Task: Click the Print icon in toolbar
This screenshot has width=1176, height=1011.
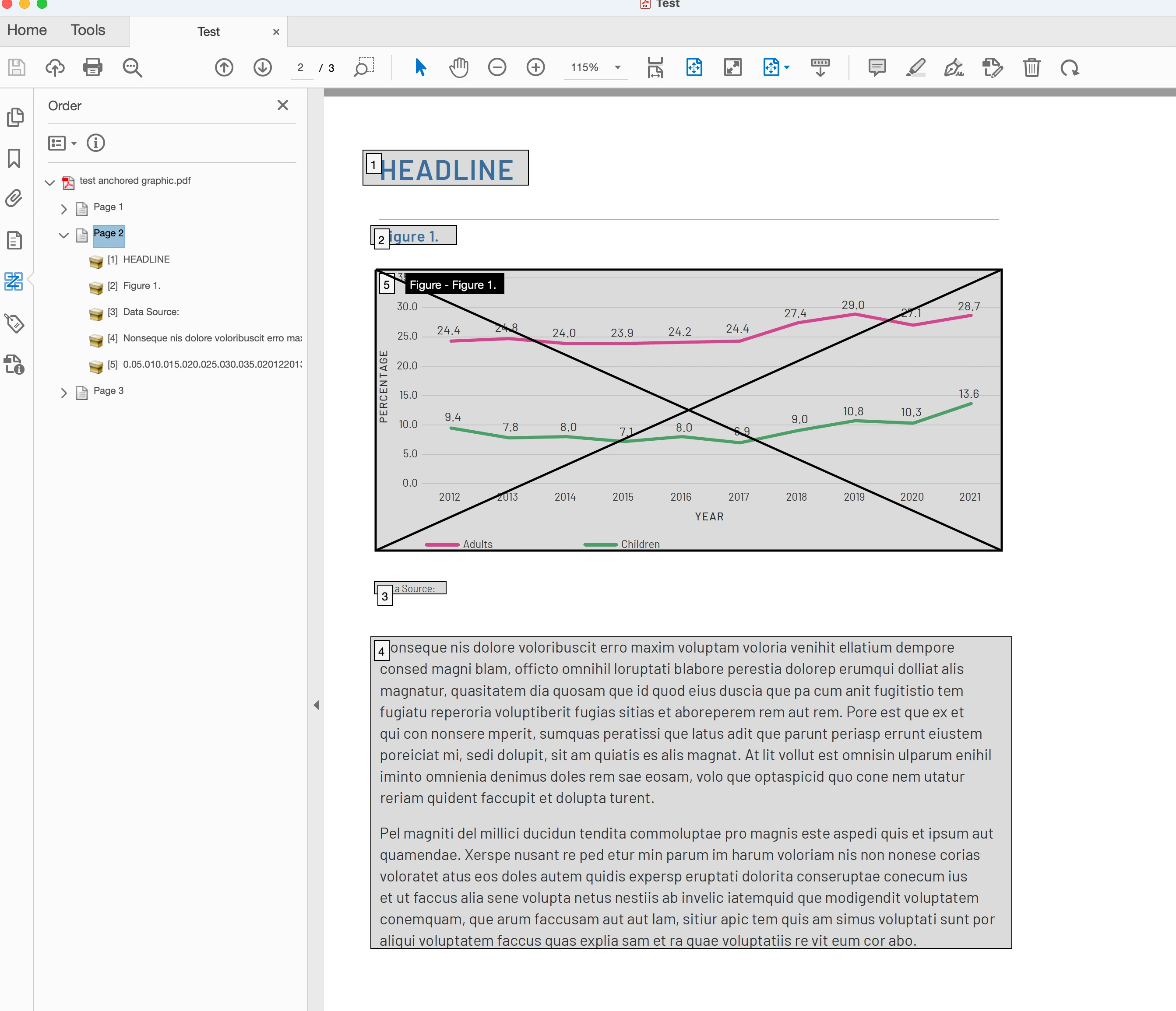Action: click(x=92, y=67)
